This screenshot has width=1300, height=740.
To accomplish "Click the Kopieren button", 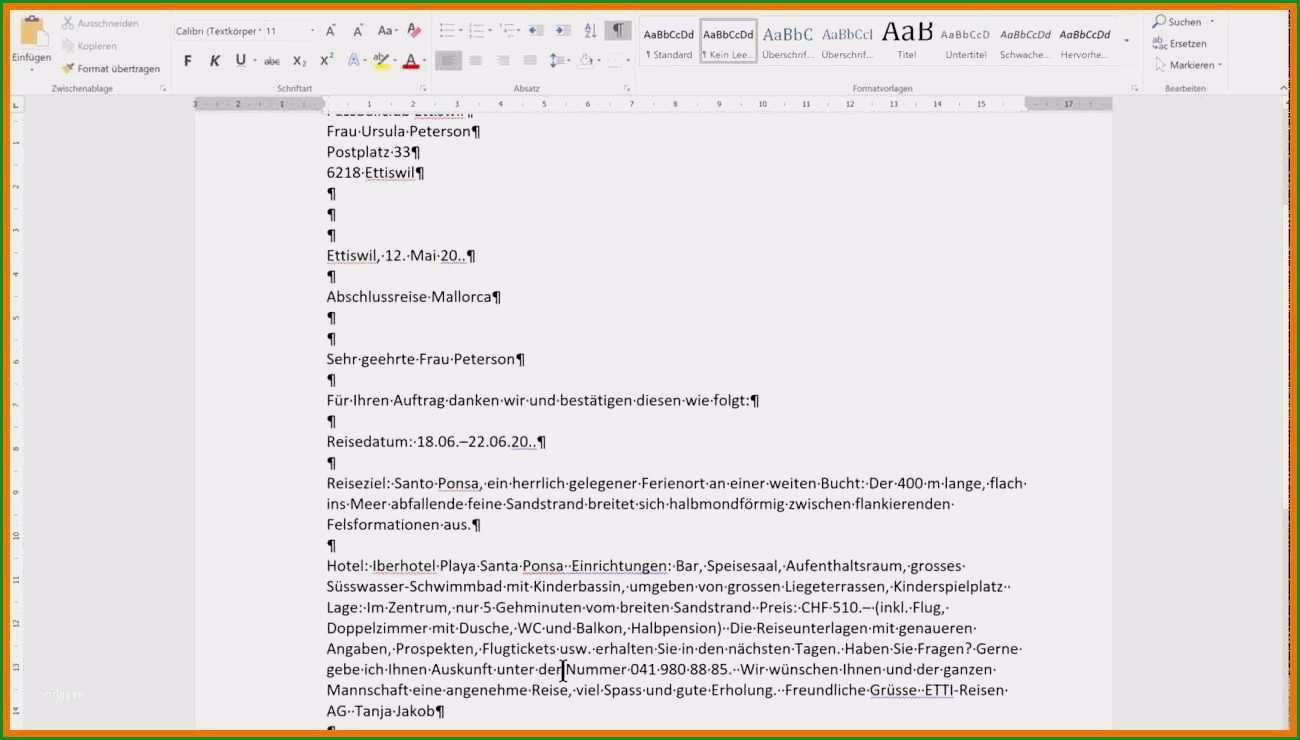I will coord(88,45).
